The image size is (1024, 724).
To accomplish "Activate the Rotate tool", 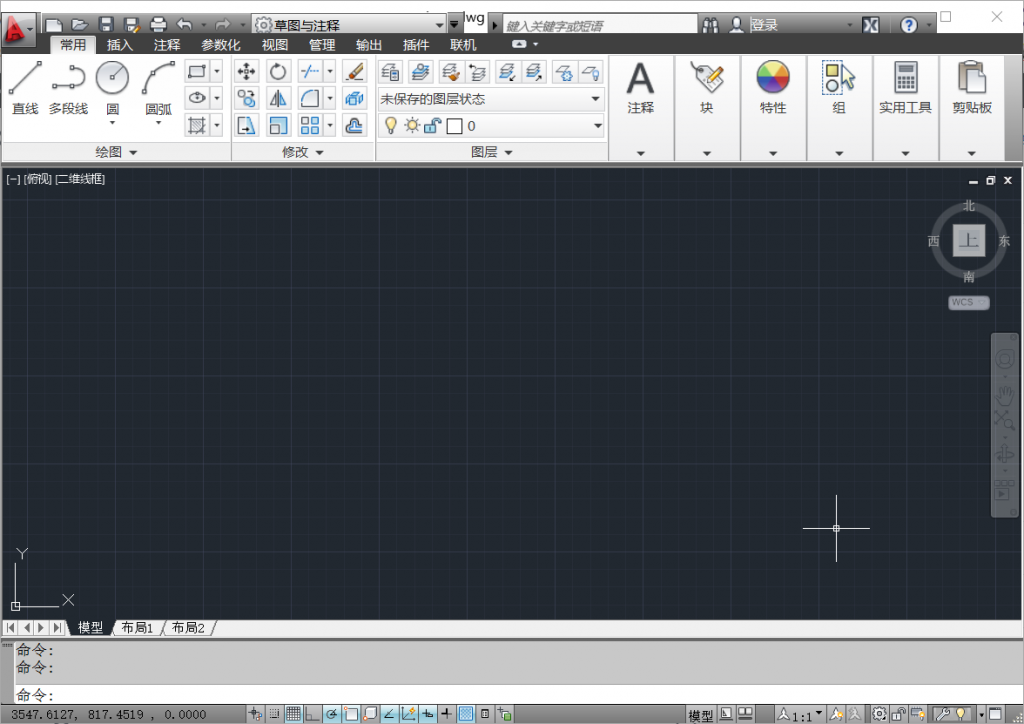I will tap(278, 71).
